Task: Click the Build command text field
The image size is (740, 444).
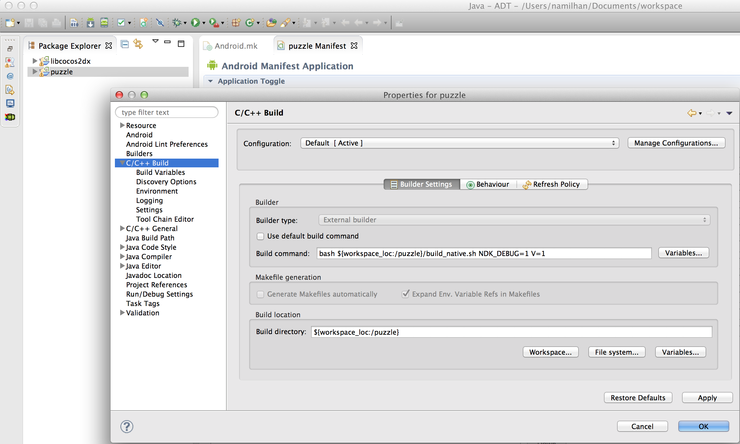Action: (484, 253)
